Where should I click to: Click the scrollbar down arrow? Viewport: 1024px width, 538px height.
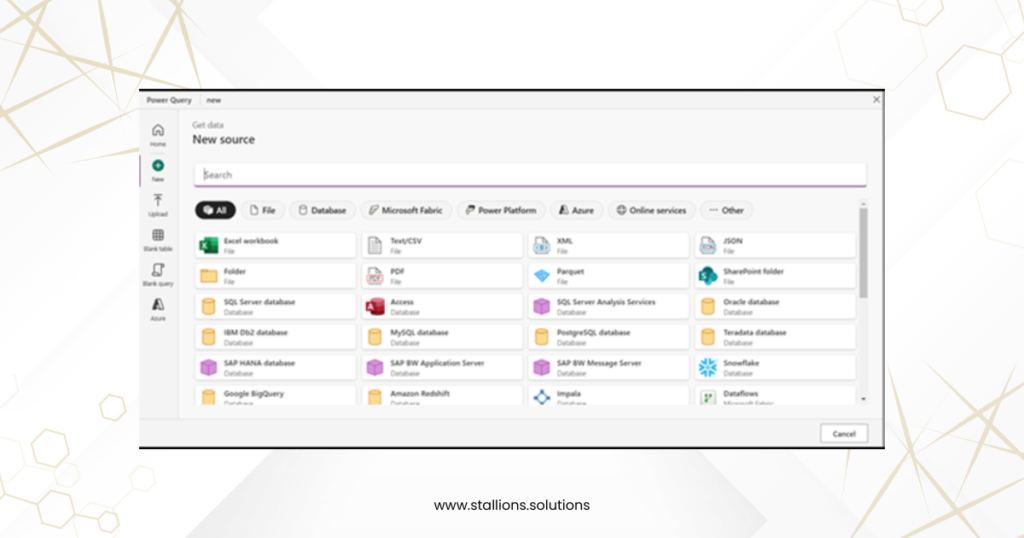pos(863,399)
